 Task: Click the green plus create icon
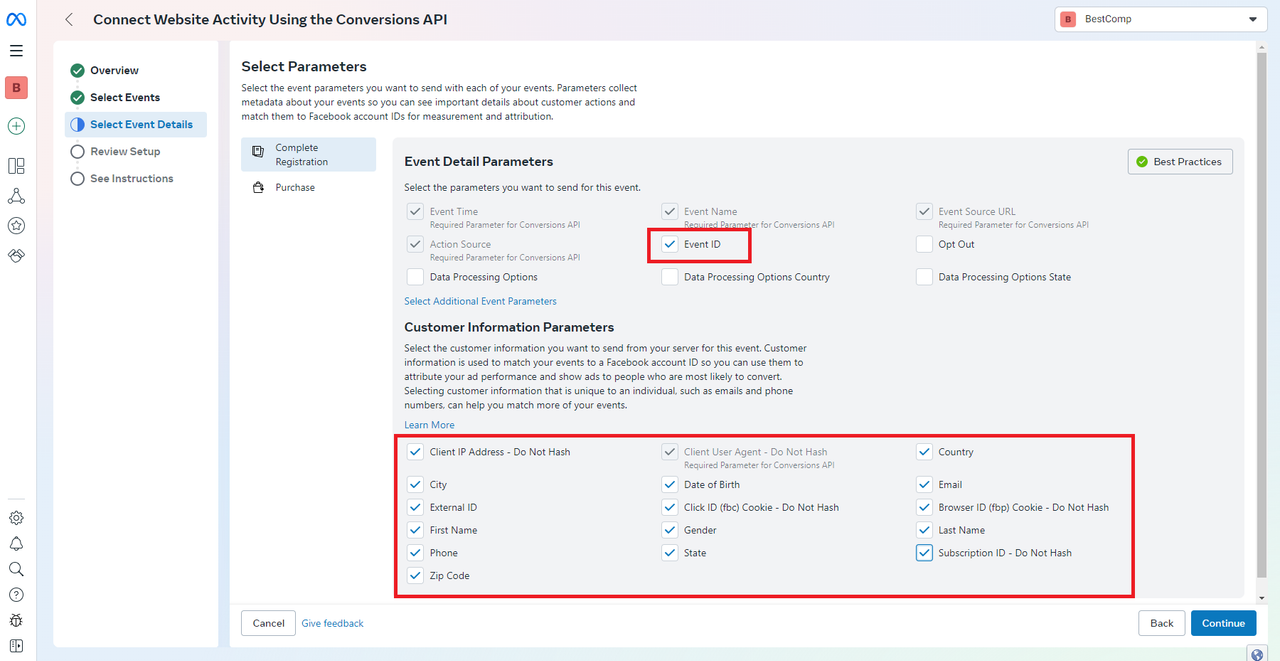16,126
